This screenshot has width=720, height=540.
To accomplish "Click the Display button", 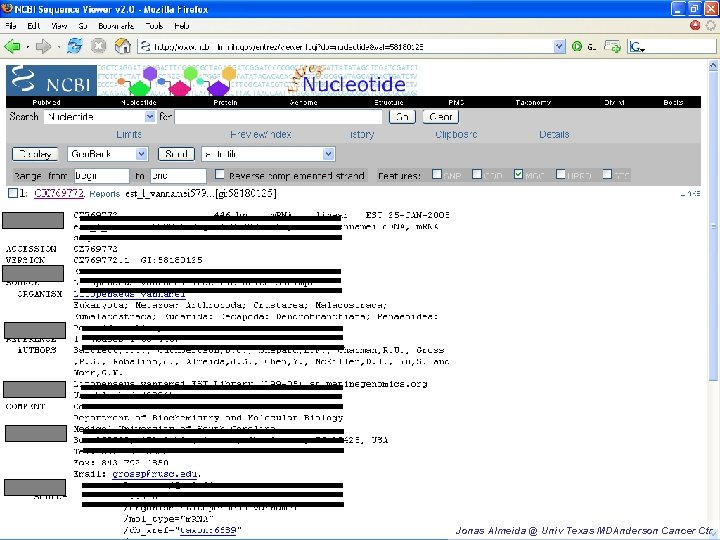I will pyautogui.click(x=35, y=154).
